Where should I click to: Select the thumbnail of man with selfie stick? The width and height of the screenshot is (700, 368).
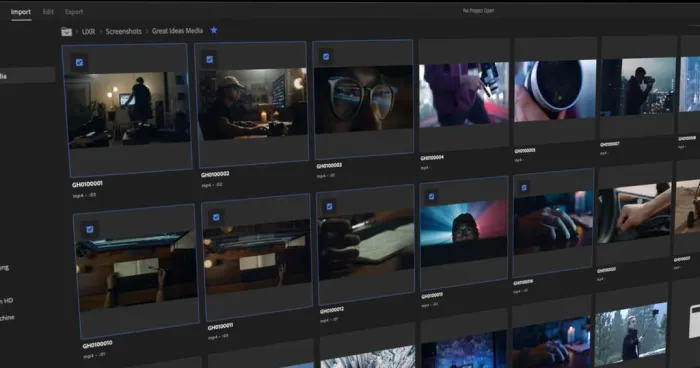click(631, 335)
